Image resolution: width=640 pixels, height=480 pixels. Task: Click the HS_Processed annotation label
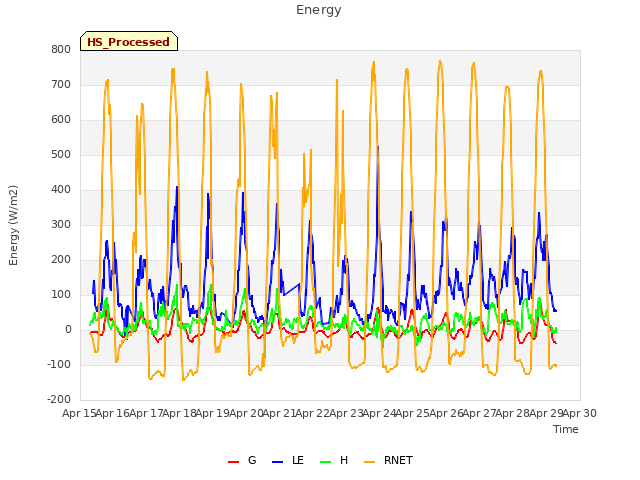(x=129, y=41)
